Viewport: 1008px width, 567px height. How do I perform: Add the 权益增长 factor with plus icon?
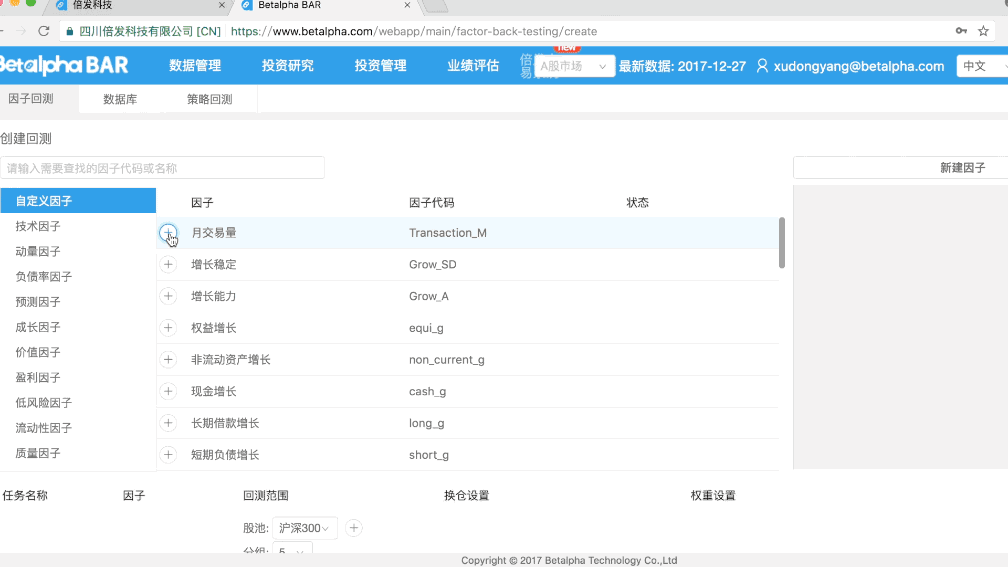(168, 328)
